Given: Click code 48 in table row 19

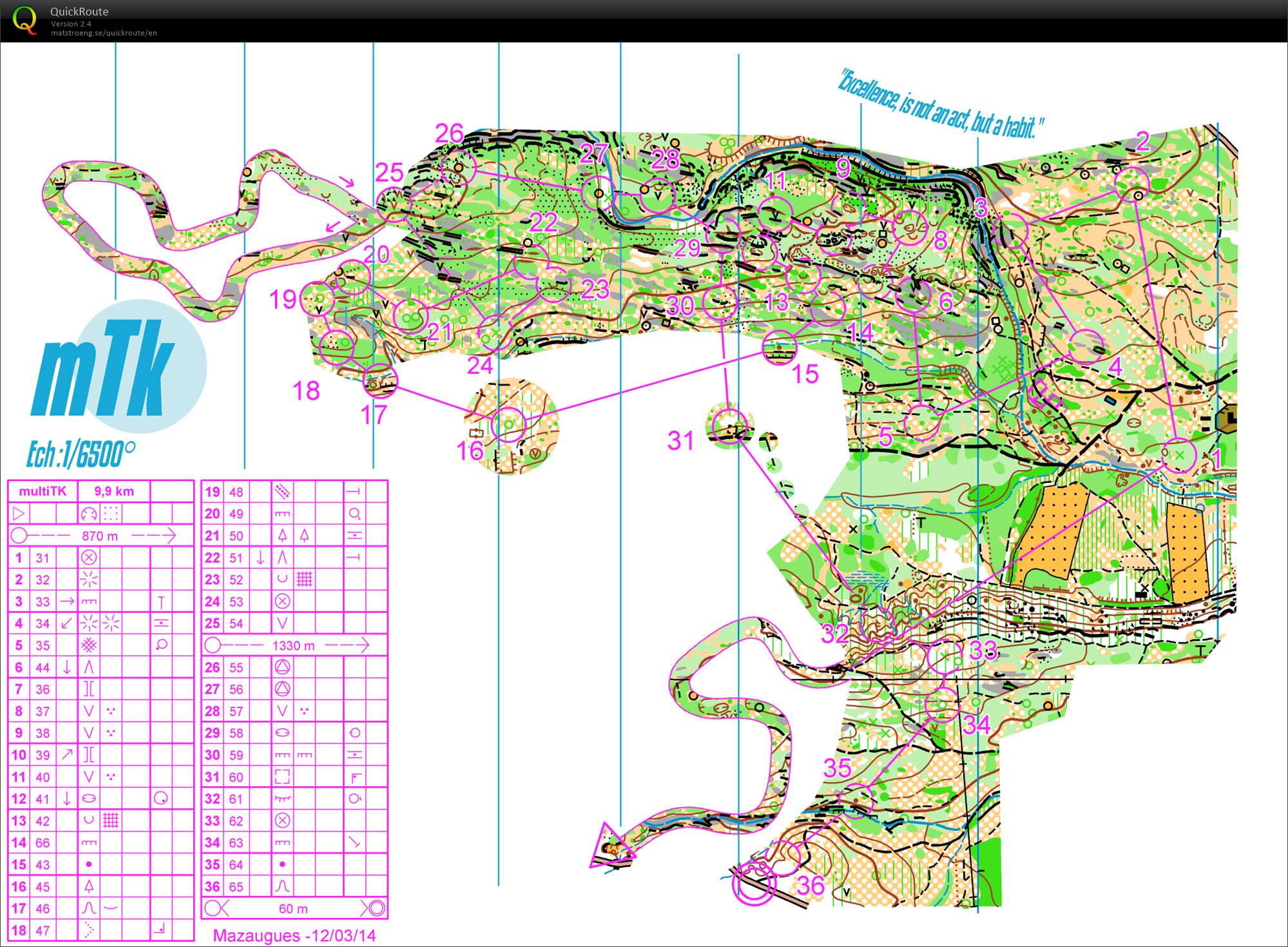Looking at the screenshot, I should 236,492.
